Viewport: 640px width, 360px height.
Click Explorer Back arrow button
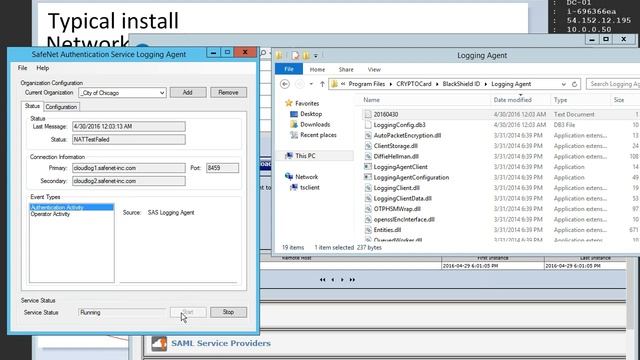pos(285,84)
